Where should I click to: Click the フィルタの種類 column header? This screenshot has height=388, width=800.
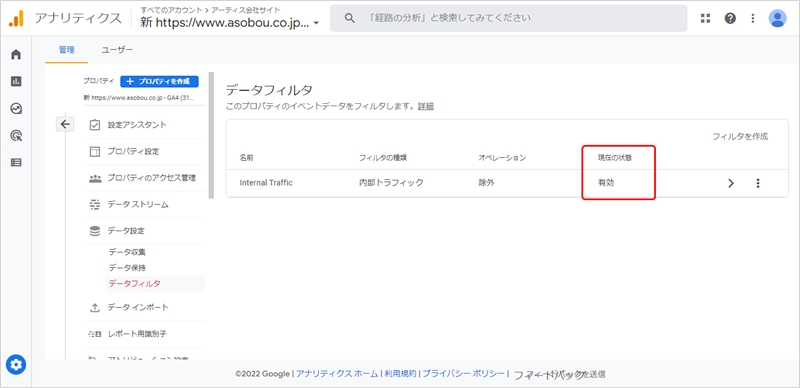pos(383,158)
